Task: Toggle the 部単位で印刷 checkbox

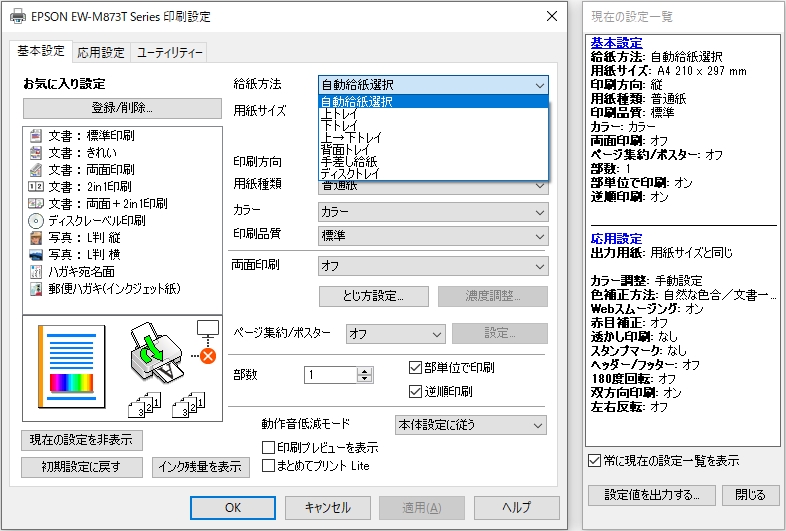Action: (x=415, y=368)
